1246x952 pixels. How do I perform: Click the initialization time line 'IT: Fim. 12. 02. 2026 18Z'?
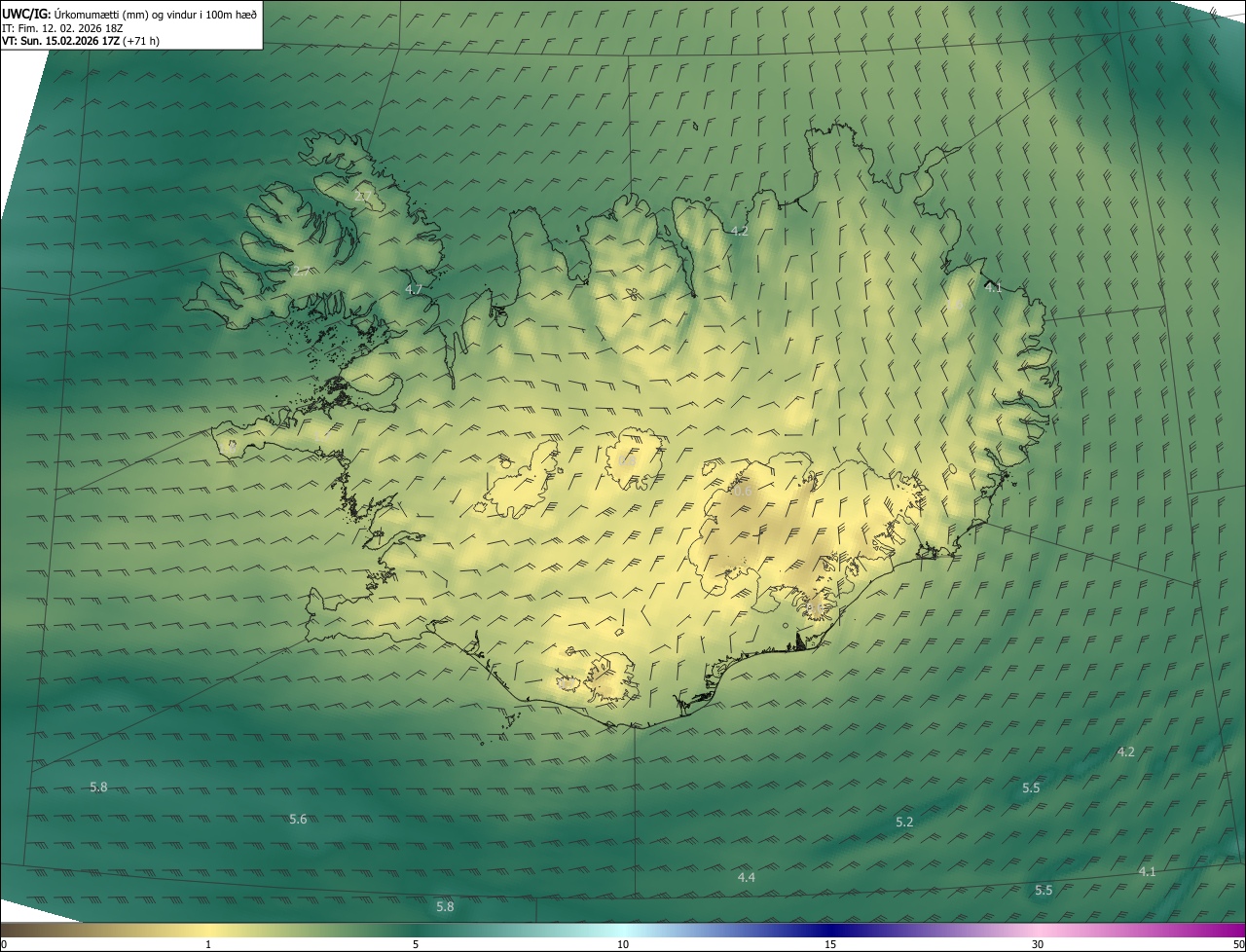tap(62, 28)
